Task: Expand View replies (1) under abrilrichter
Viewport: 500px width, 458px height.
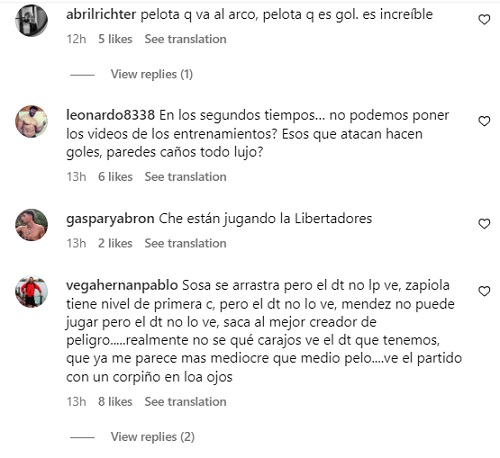Action: (152, 74)
